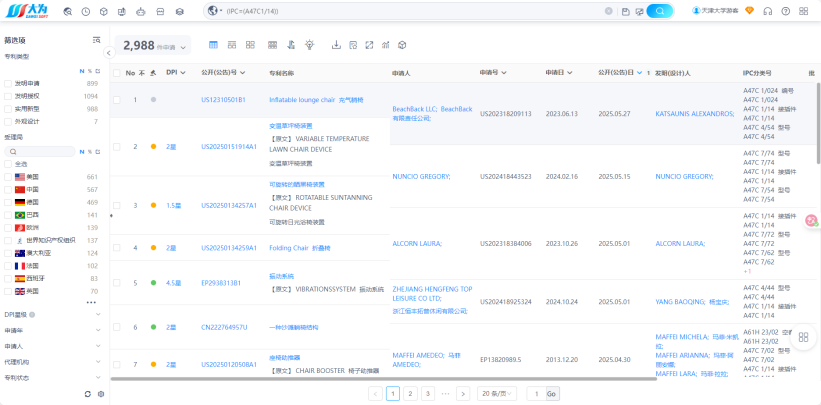Viewport: 821px width, 405px height.
Task: Open the orange diamond VIP icon
Action: pos(749,10)
